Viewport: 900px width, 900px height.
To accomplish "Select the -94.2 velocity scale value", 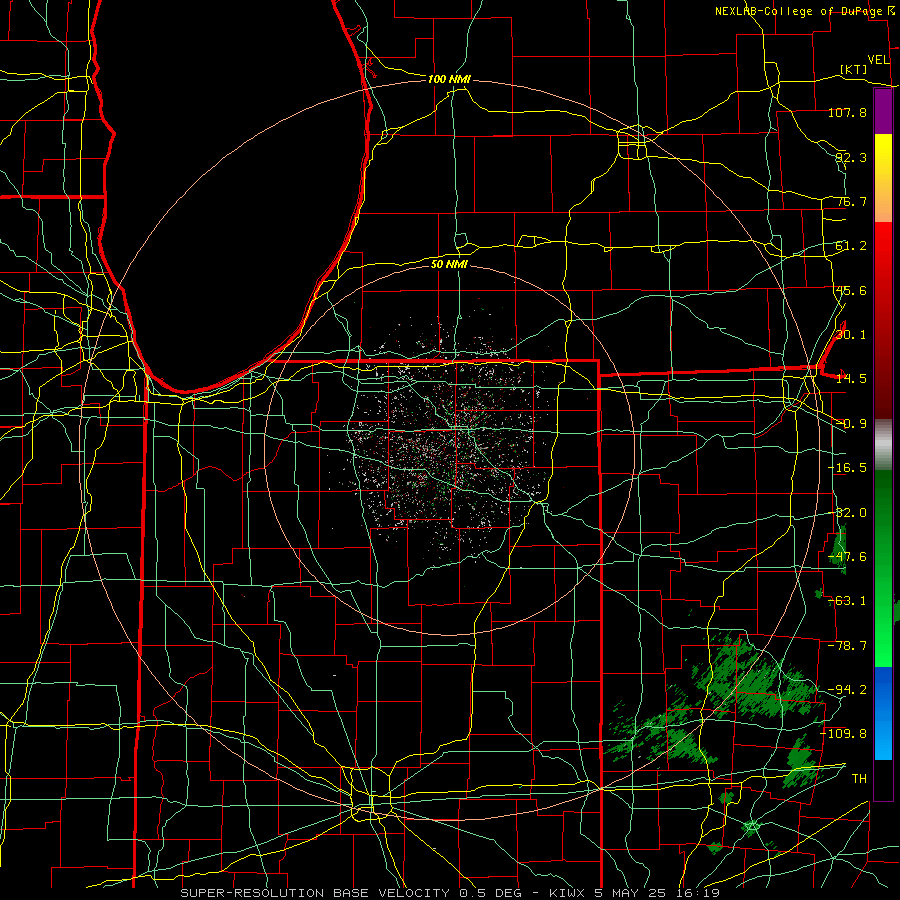I will [847, 689].
